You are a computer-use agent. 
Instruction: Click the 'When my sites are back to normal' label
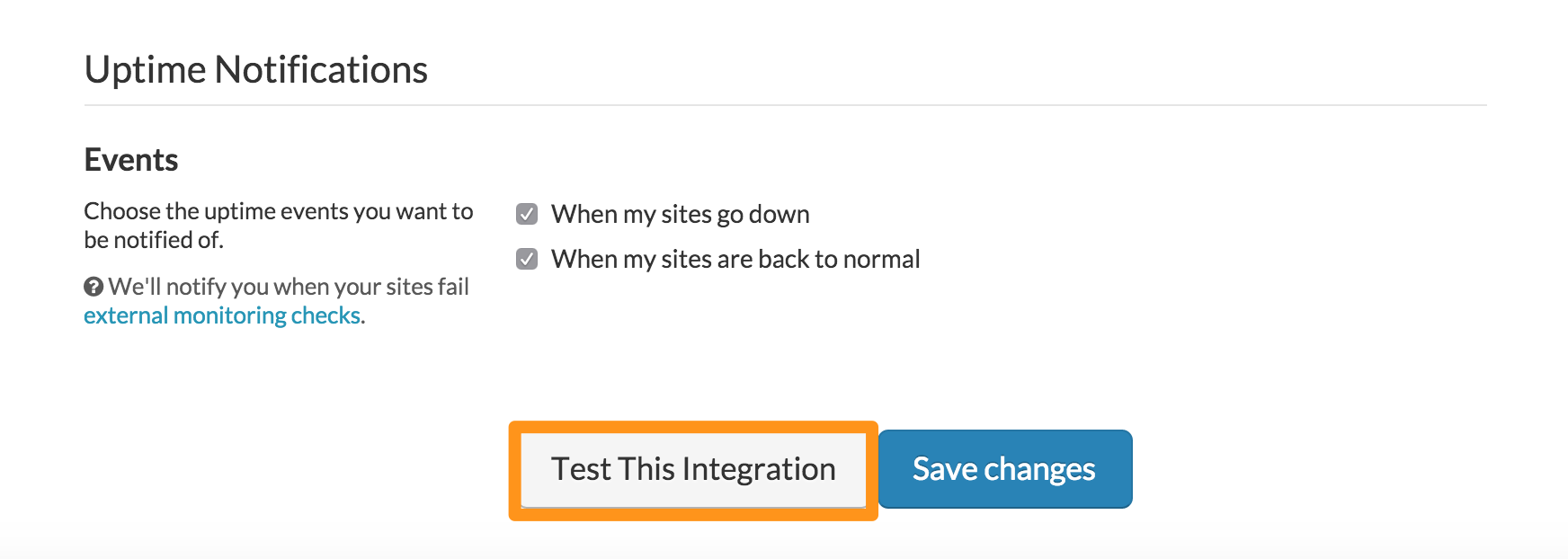735,259
